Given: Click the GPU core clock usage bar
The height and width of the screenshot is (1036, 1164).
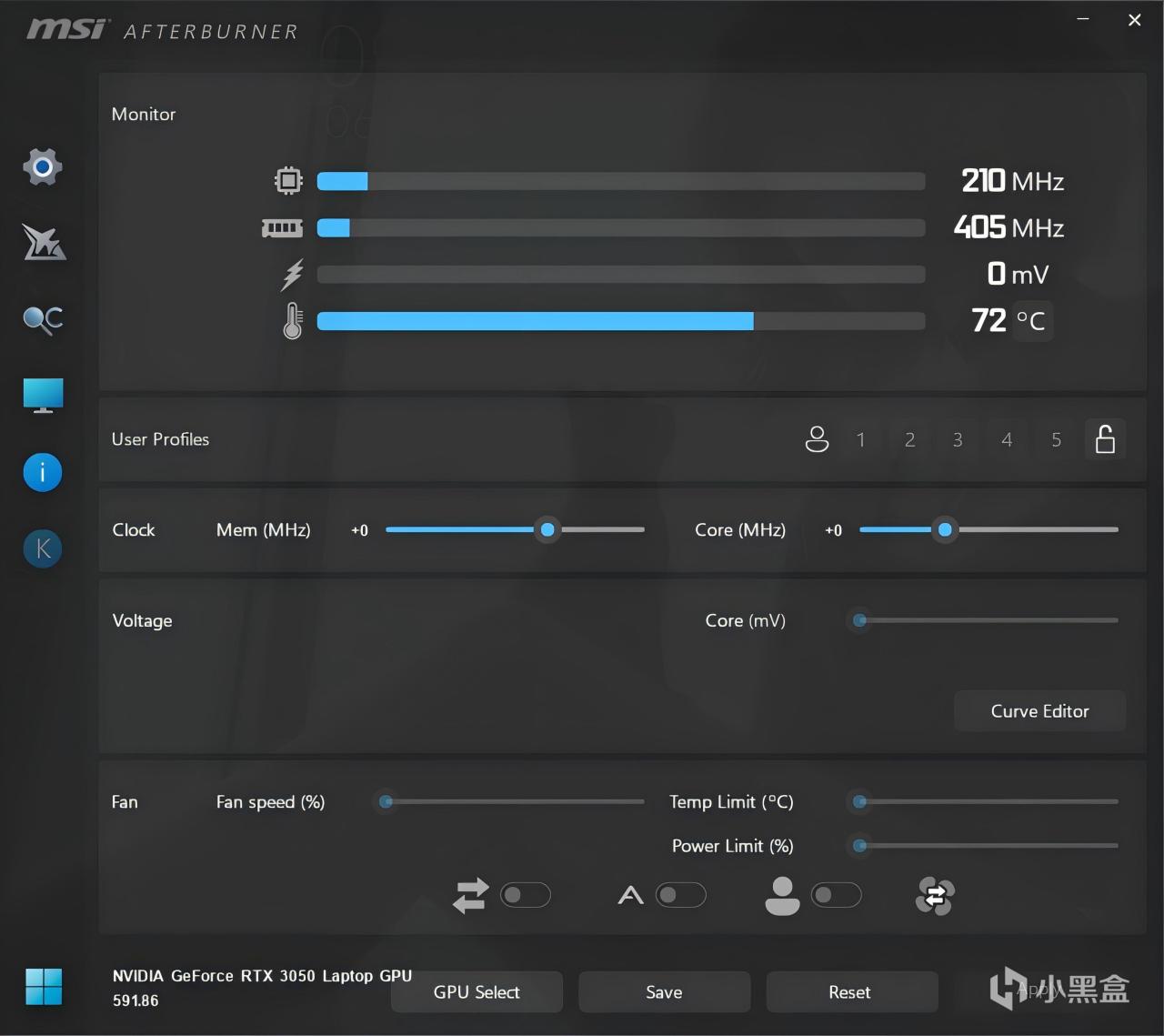Looking at the screenshot, I should coord(621,181).
